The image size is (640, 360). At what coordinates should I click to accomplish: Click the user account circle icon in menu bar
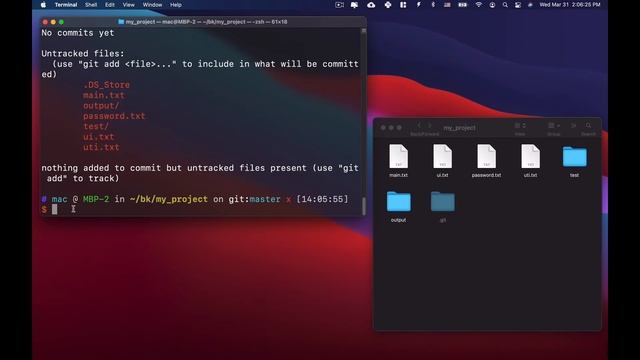click(x=492, y=5)
